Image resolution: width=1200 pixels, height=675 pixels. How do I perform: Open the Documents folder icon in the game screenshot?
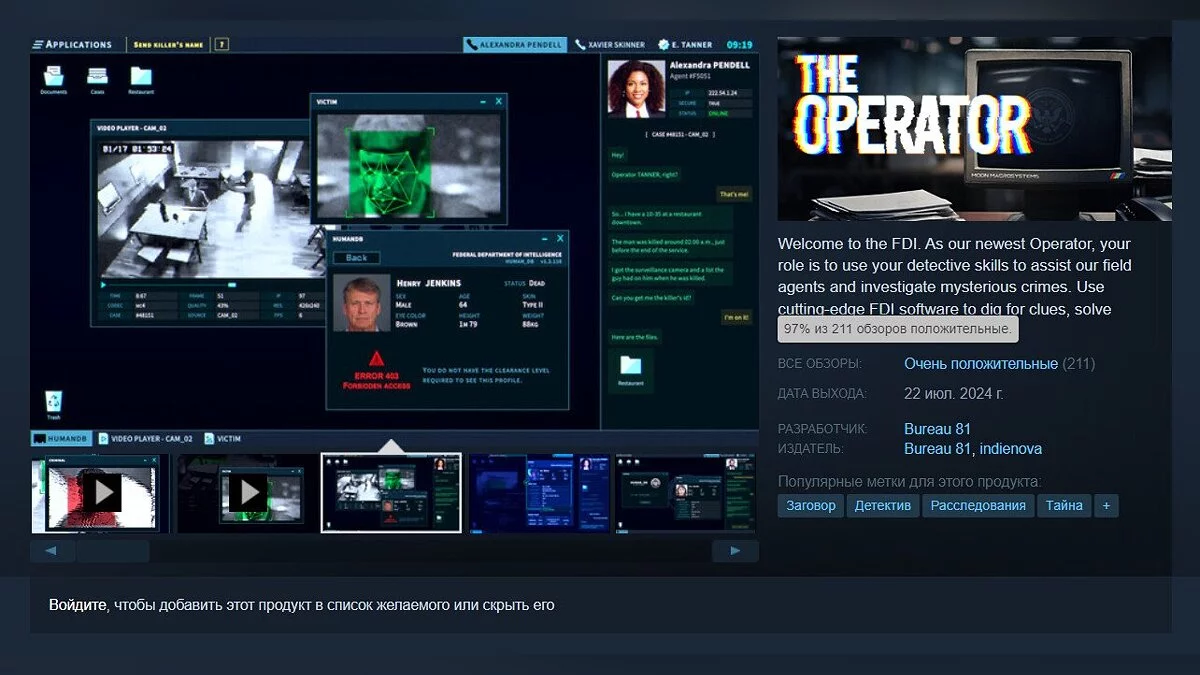(x=53, y=77)
